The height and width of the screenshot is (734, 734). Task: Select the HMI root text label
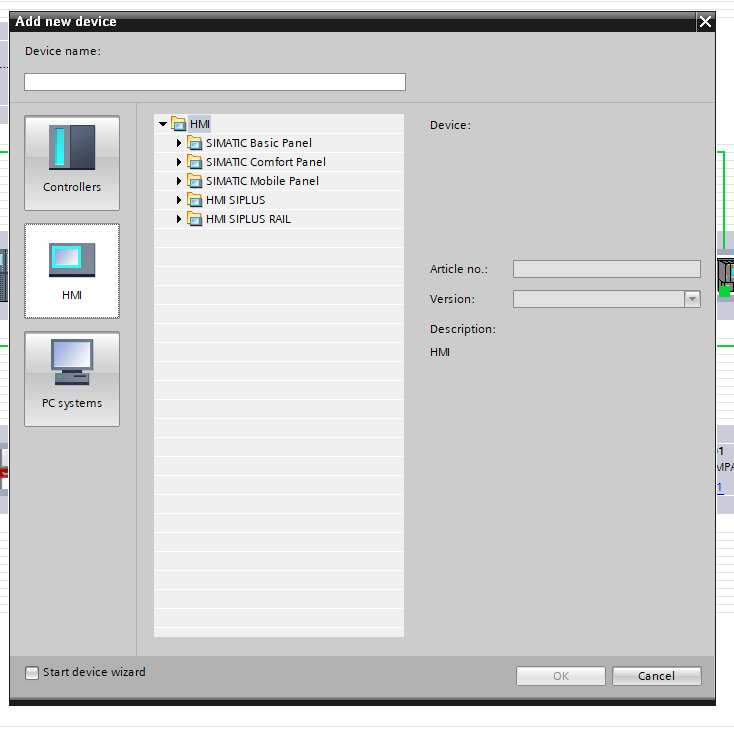click(x=199, y=124)
